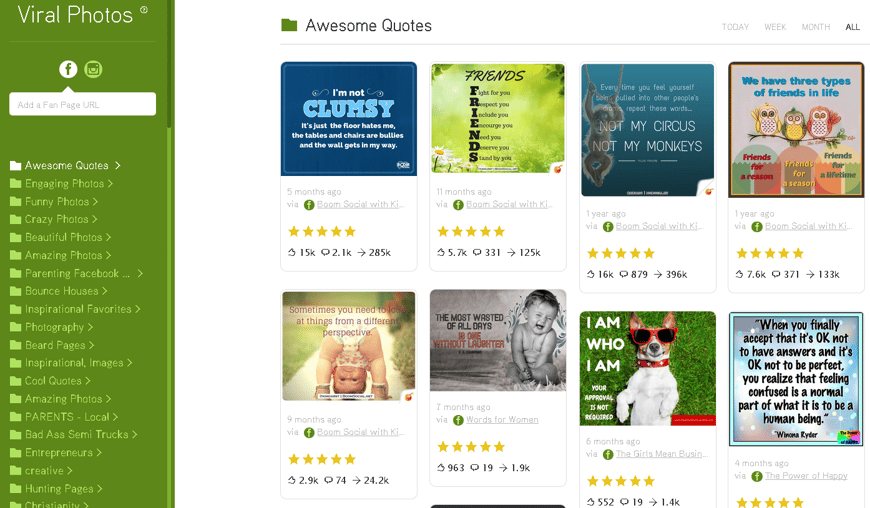Click the Add a Fan Page URL field
The width and height of the screenshot is (870, 508).
83,104
